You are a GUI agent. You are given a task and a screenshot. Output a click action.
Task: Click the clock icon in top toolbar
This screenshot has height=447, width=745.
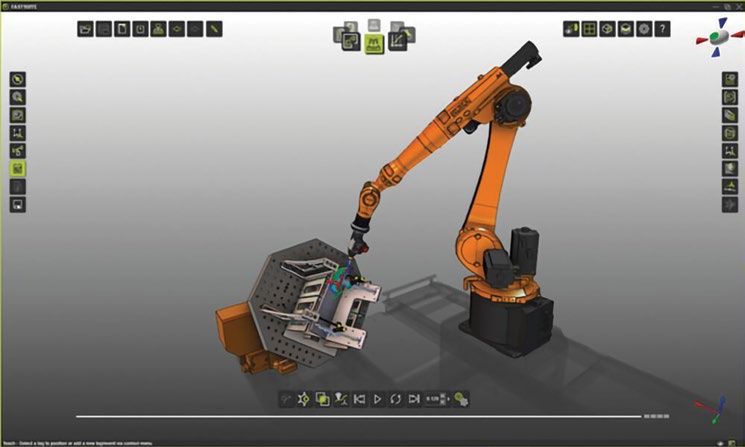[x=141, y=29]
